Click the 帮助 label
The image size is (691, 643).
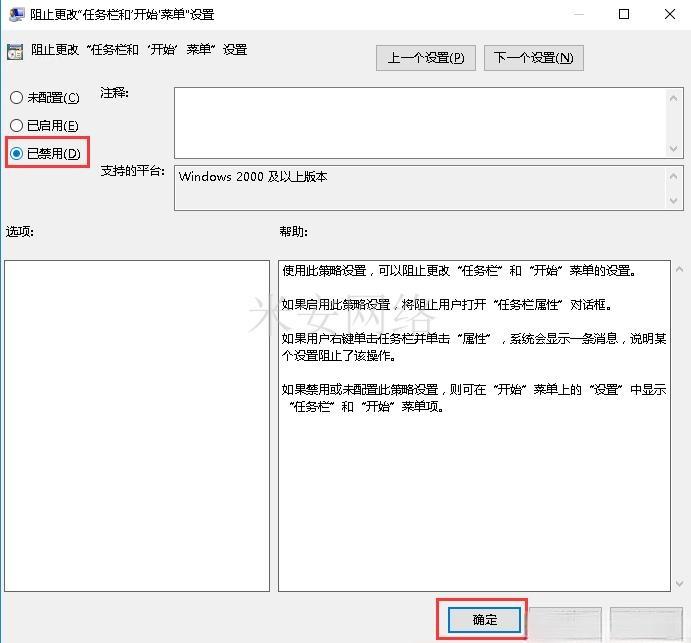pyautogui.click(x=293, y=231)
